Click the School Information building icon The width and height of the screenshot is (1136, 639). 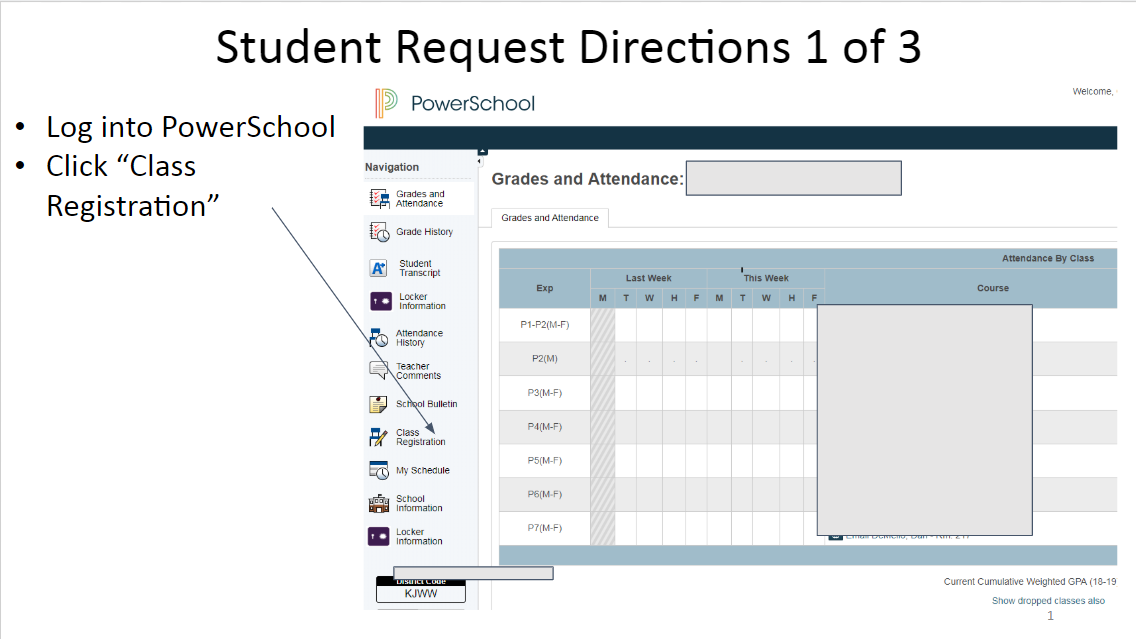pos(379,503)
